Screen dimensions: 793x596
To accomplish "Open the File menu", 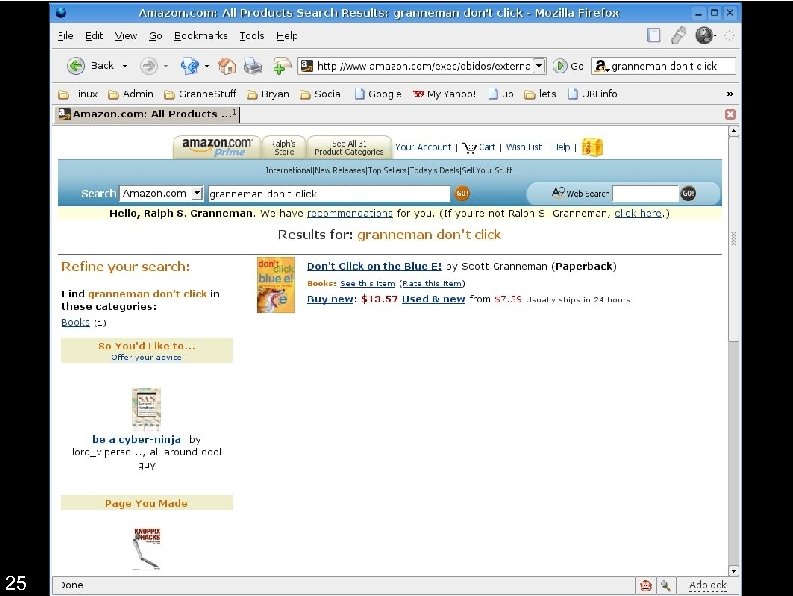I will 65,36.
